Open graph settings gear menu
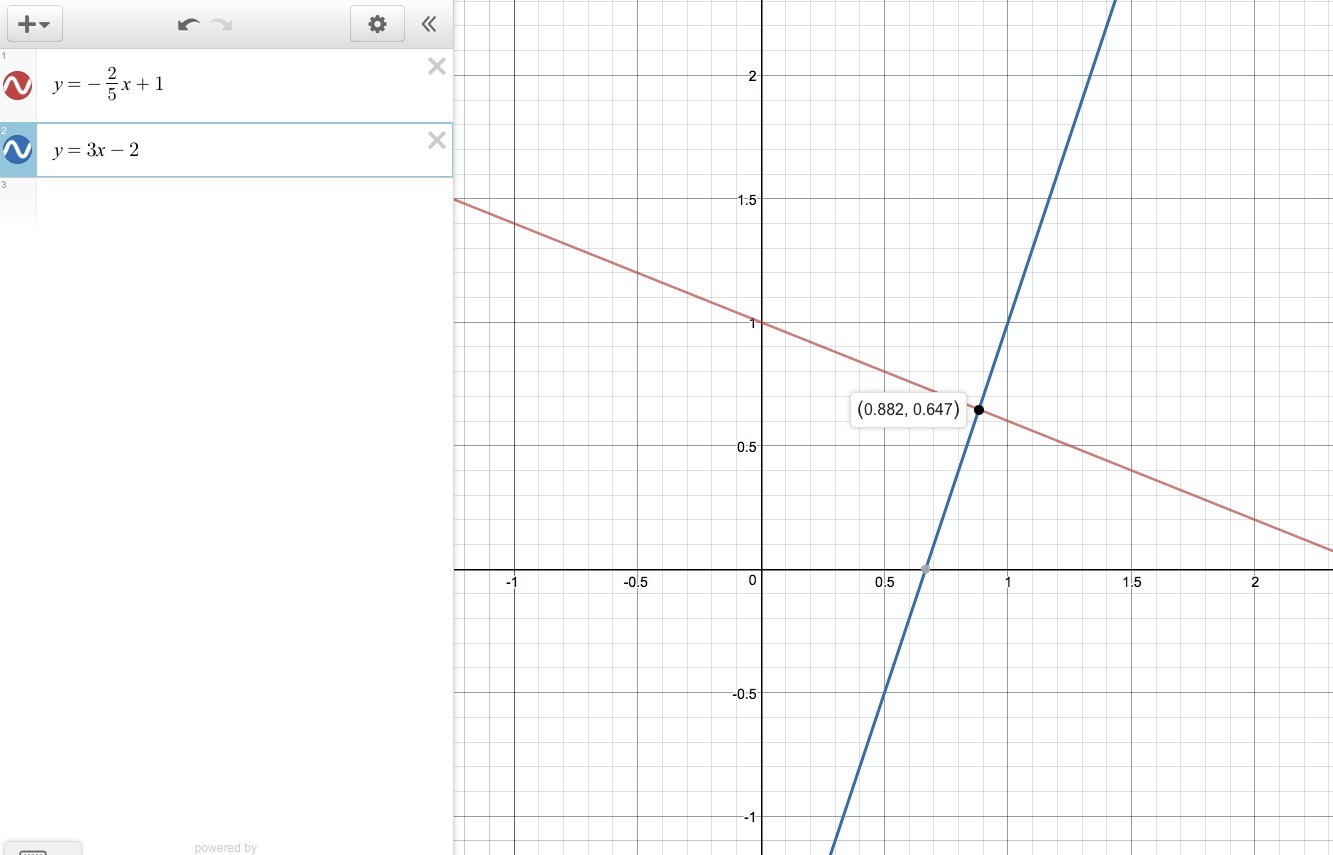This screenshot has width=1333, height=855. (x=377, y=24)
